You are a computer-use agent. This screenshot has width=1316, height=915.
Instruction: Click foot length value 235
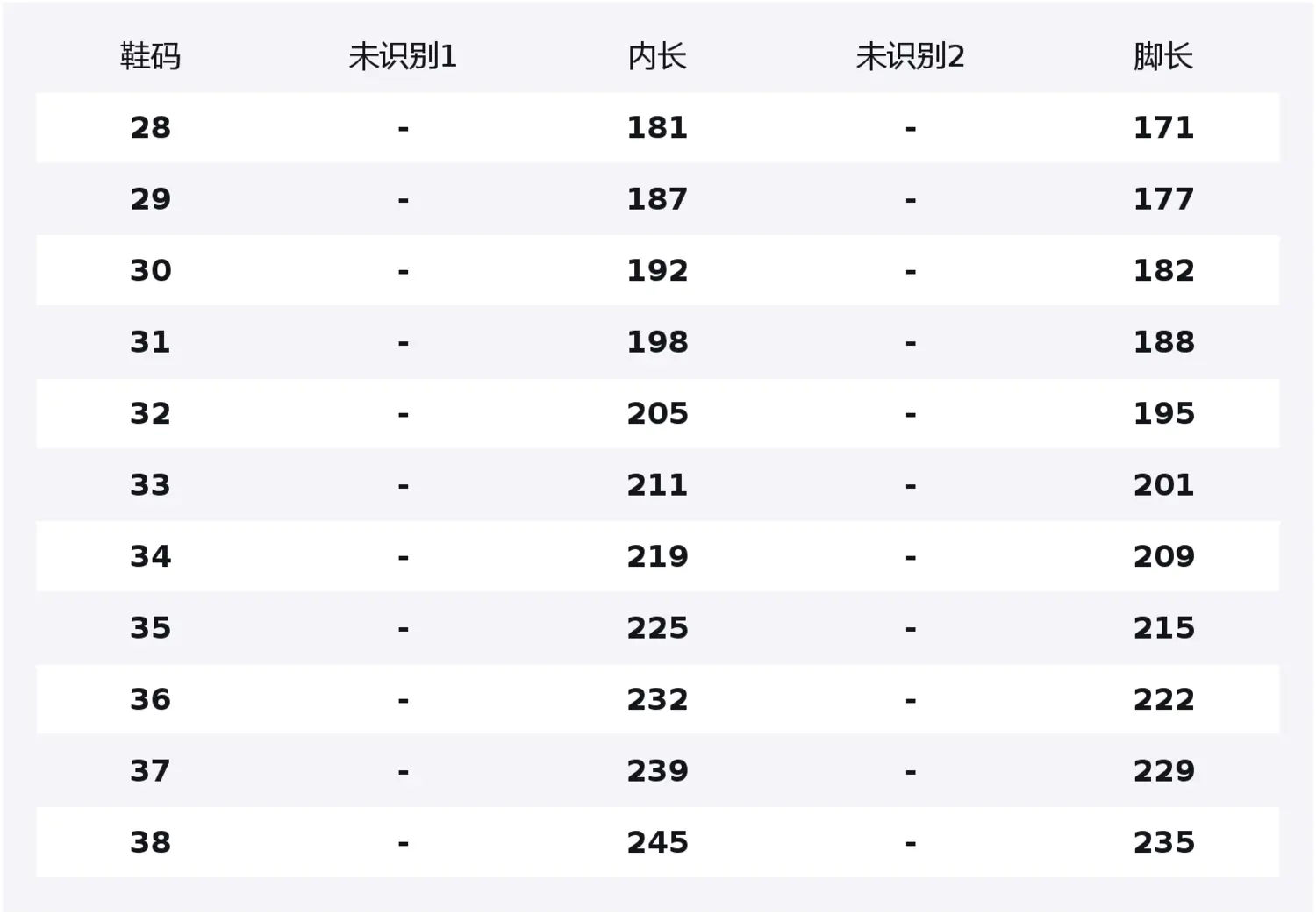(x=1163, y=843)
